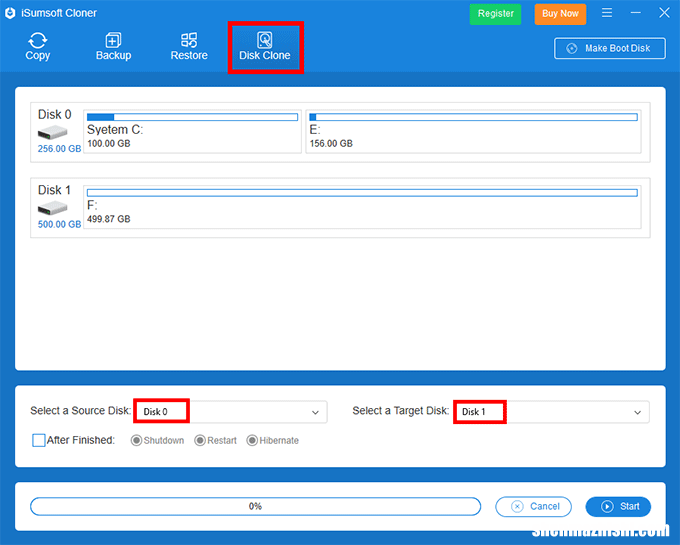Click the 156.00 GB partition size
Viewport: 680px width, 545px height.
click(331, 144)
